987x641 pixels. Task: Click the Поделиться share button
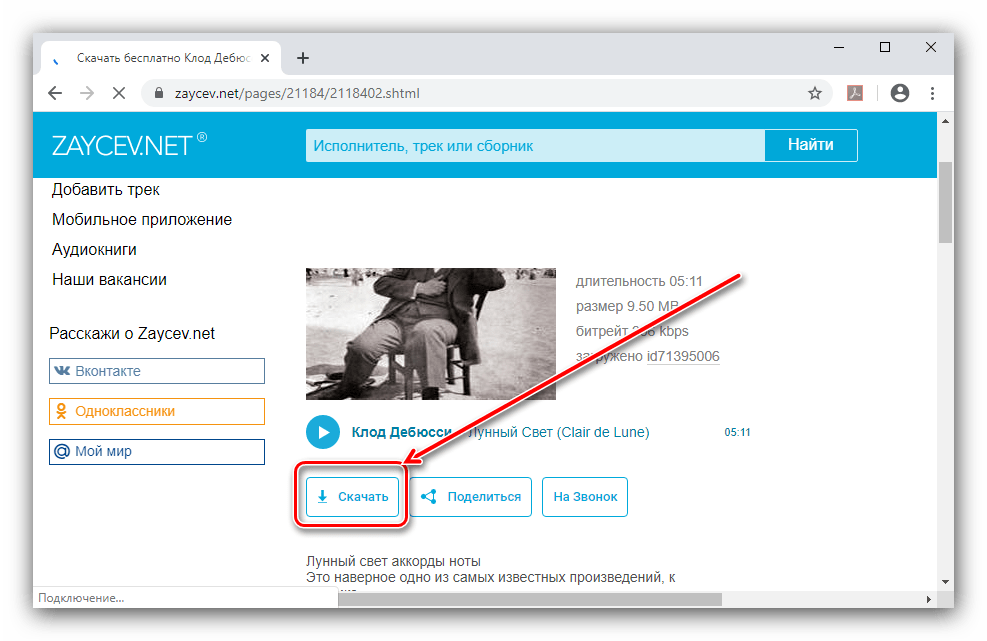[x=471, y=497]
